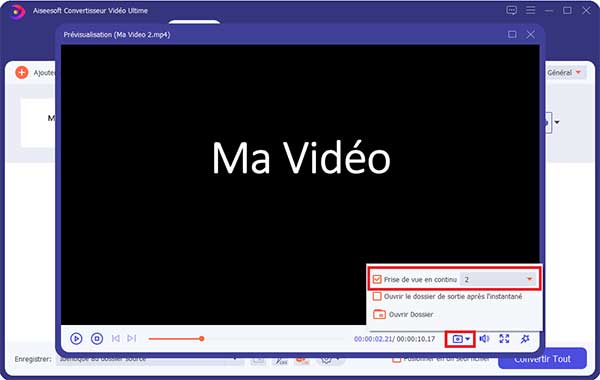Click the Aiseesoft logo in the title bar
The height and width of the screenshot is (380, 600).
(x=17, y=11)
